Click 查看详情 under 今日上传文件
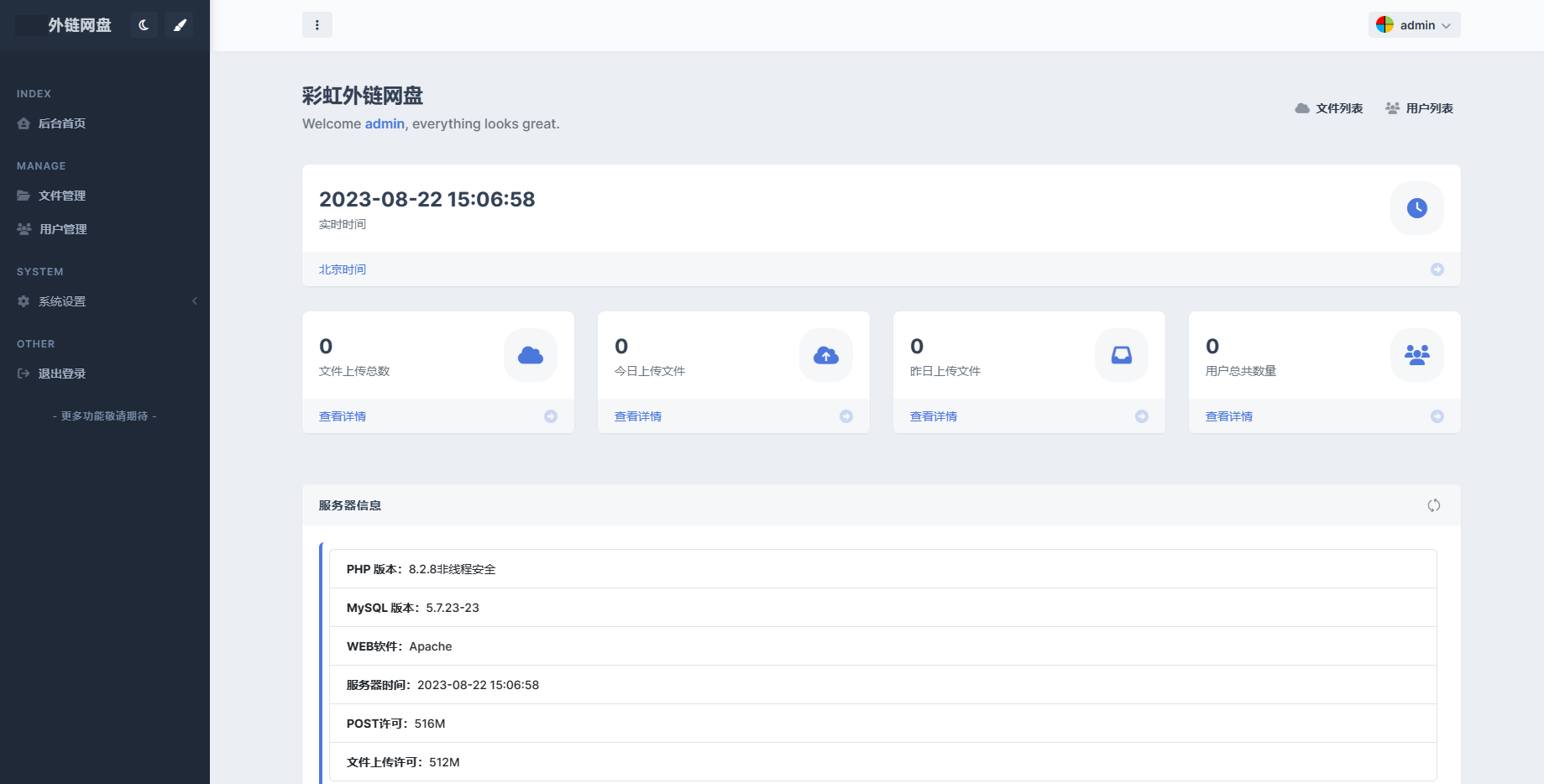The image size is (1544, 784). click(637, 416)
